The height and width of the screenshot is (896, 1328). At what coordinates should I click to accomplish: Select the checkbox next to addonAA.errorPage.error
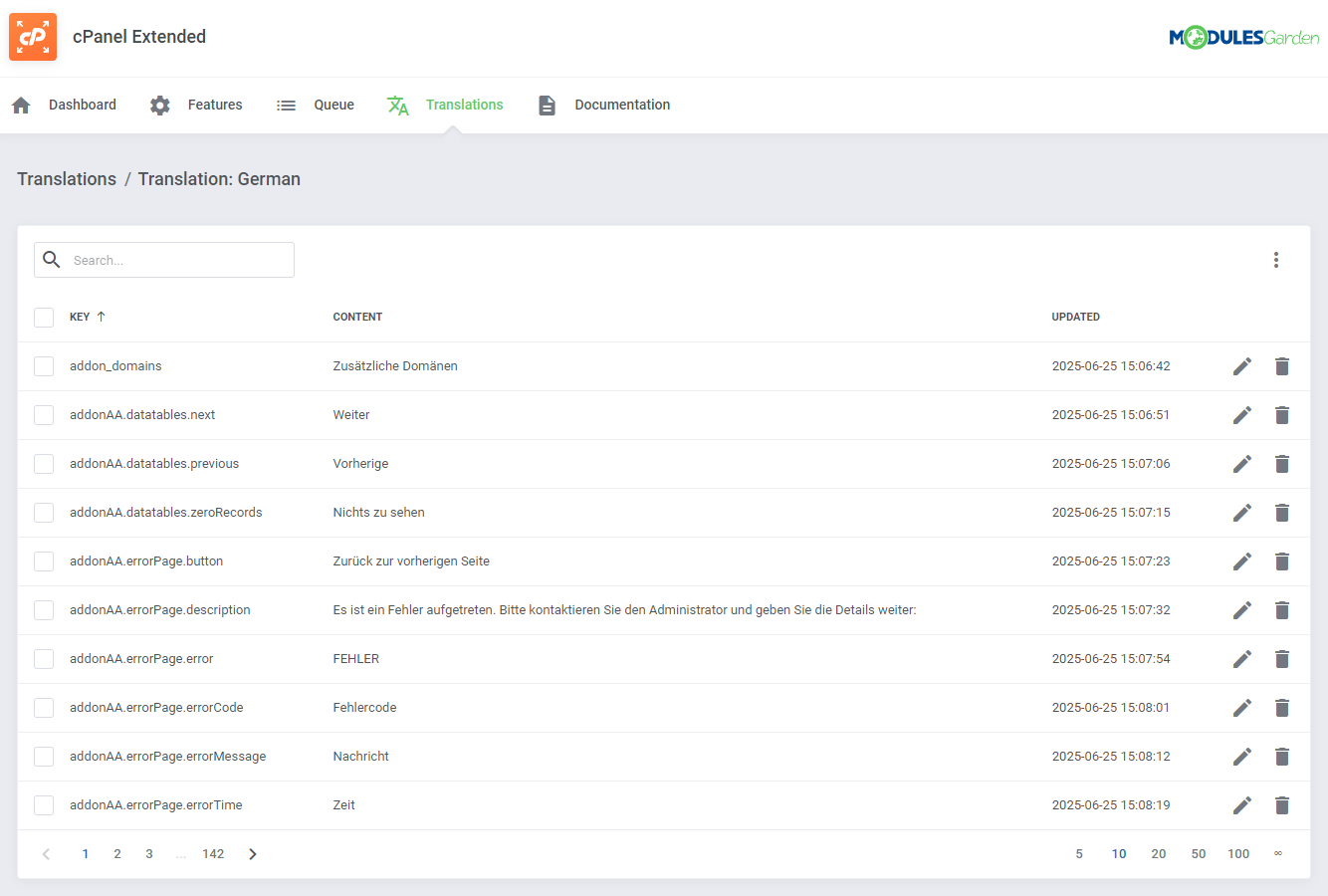click(x=44, y=658)
